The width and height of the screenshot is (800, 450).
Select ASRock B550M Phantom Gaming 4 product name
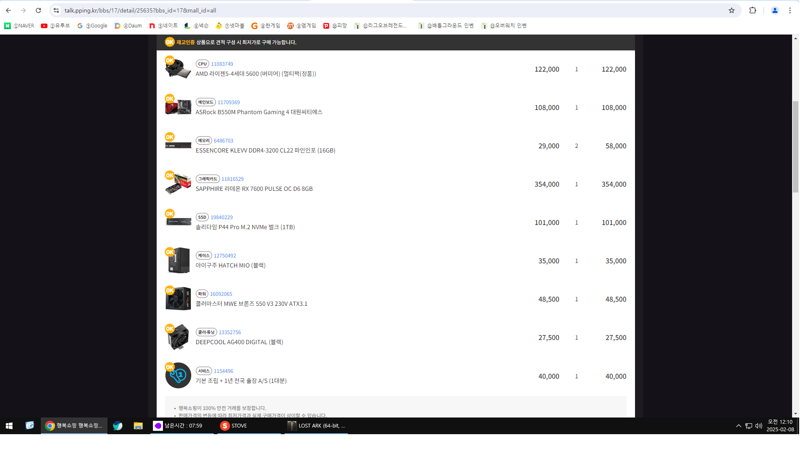point(259,112)
